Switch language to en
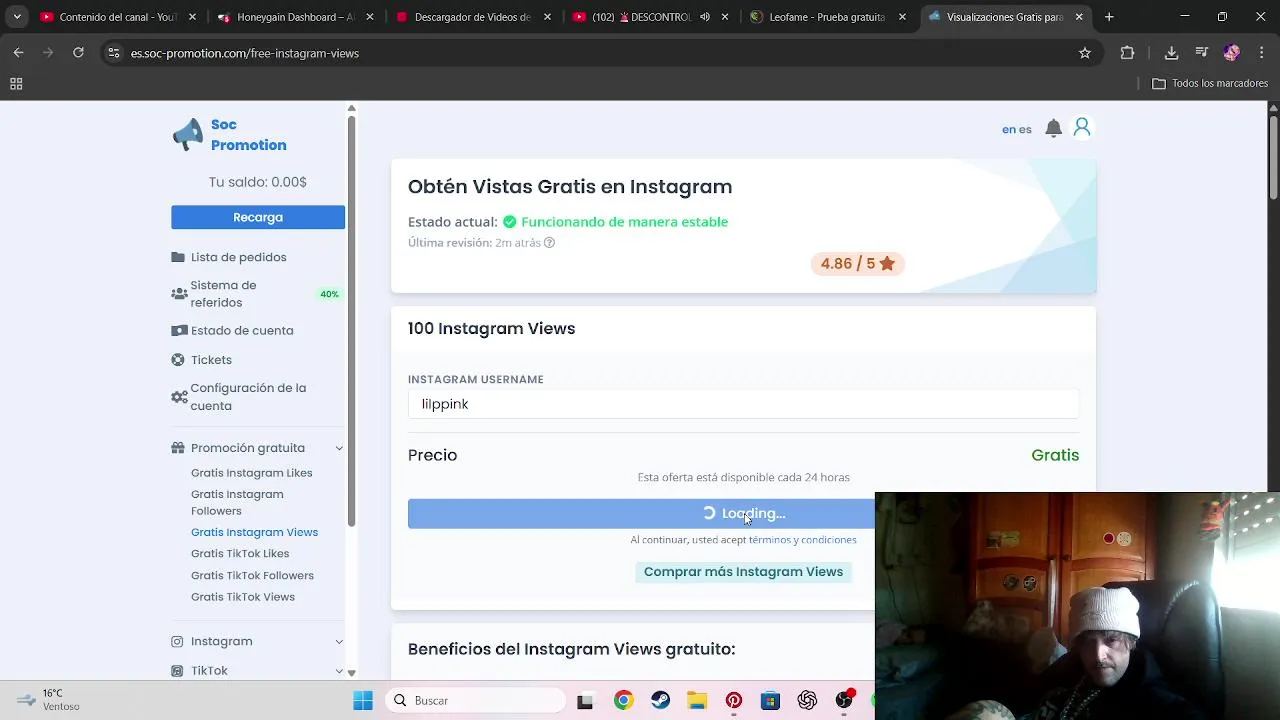This screenshot has height=720, width=1280. [x=1009, y=129]
